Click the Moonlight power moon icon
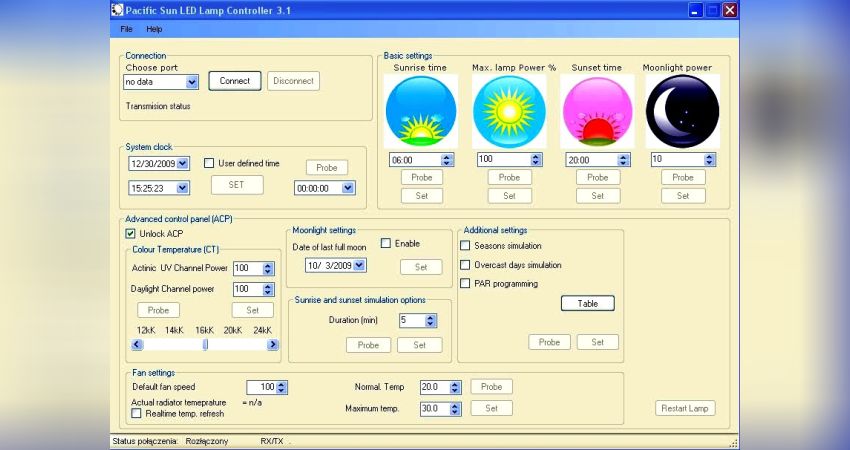The image size is (850, 450). [682, 111]
